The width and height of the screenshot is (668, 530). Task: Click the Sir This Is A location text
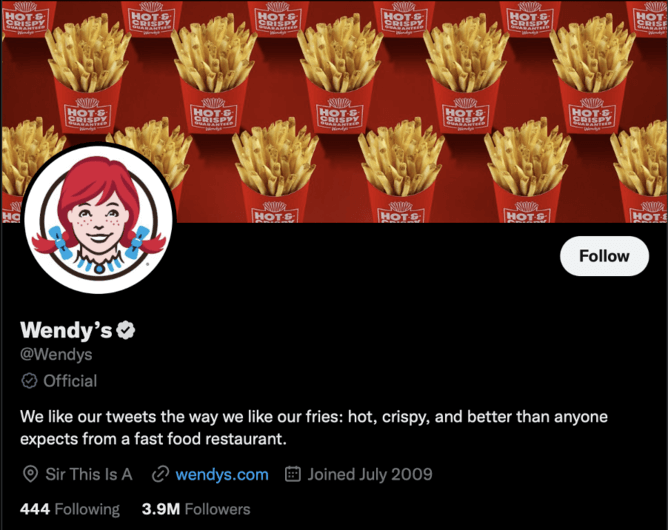89,474
